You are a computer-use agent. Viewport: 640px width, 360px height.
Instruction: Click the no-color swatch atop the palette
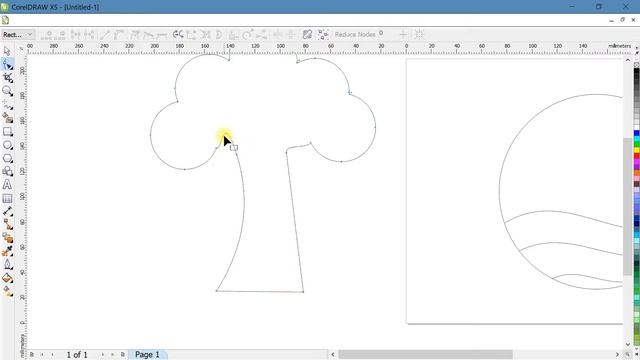tap(636, 64)
